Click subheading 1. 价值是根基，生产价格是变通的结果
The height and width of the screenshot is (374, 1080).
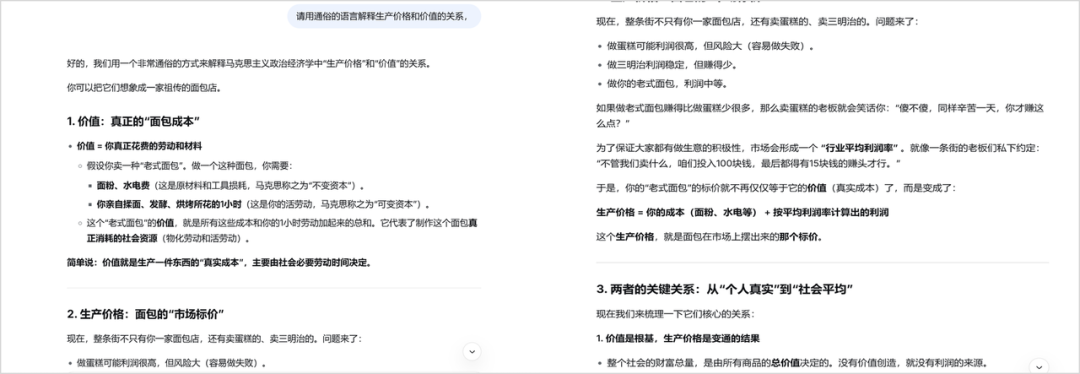tap(678, 338)
